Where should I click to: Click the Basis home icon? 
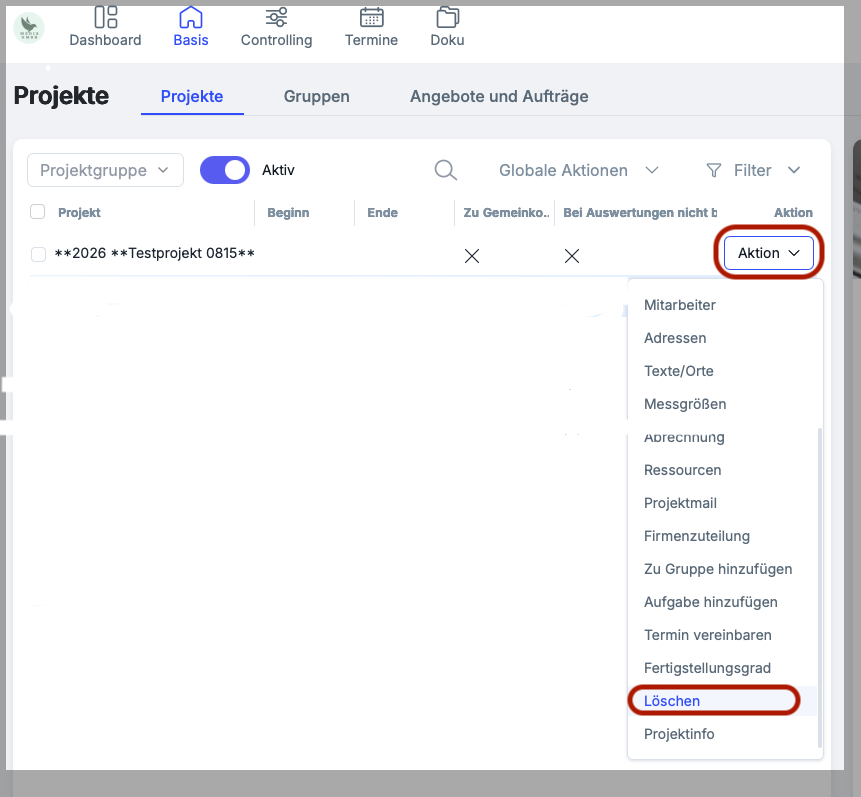pyautogui.click(x=190, y=18)
